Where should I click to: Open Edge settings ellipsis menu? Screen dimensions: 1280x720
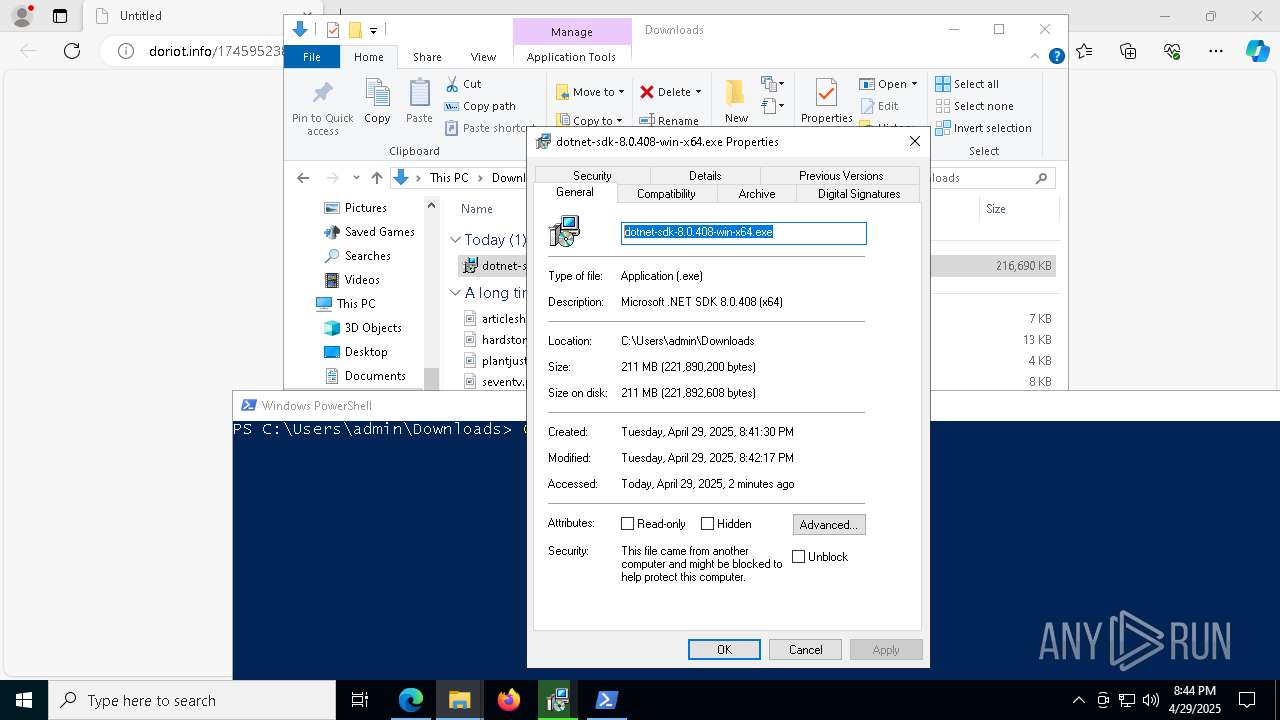point(1215,51)
